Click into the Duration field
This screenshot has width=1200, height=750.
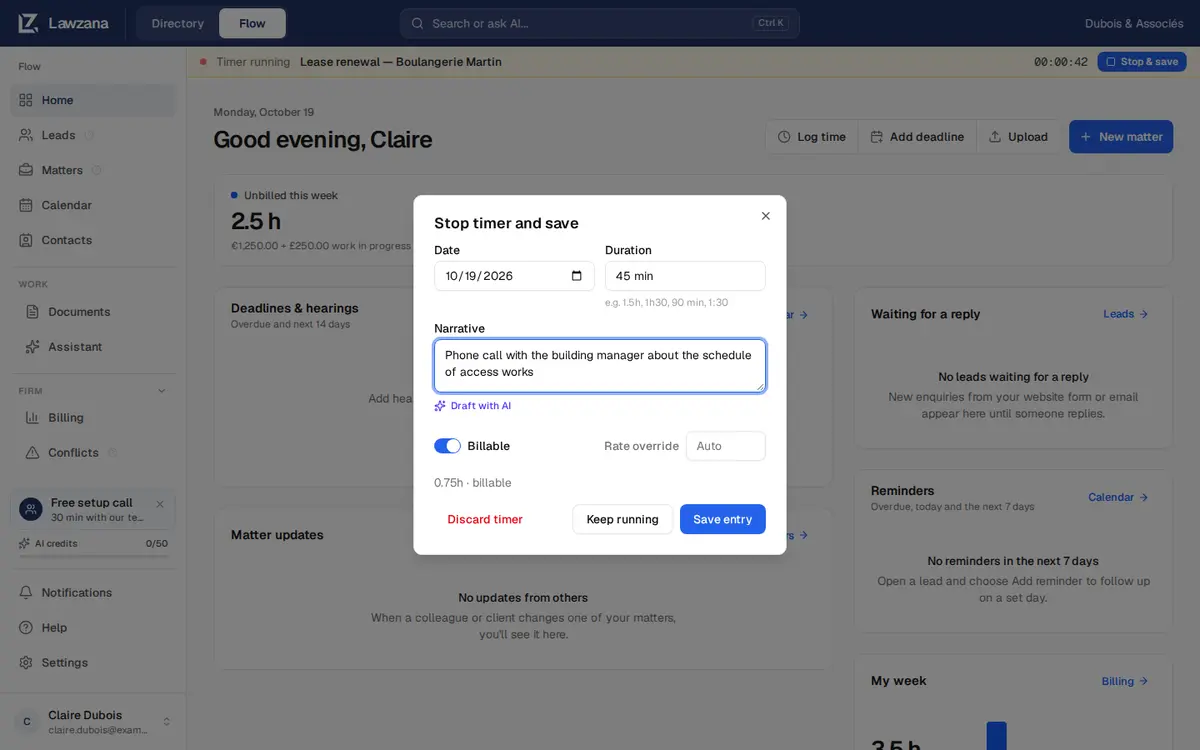[x=685, y=276]
